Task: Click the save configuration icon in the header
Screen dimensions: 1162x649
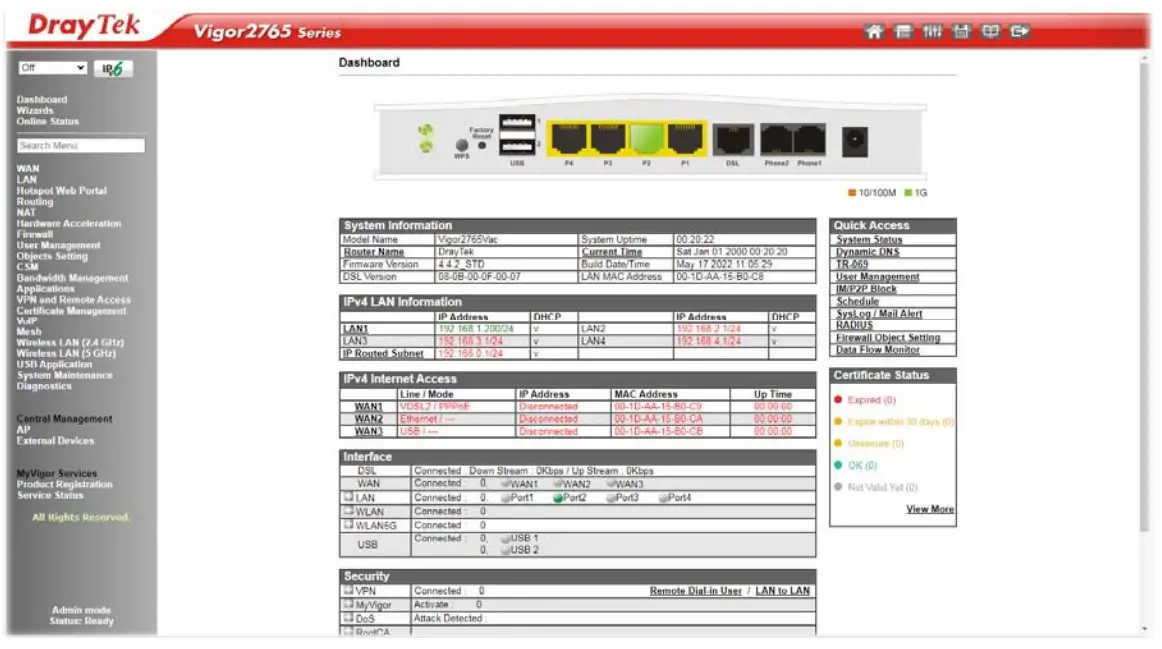Action: [x=962, y=32]
